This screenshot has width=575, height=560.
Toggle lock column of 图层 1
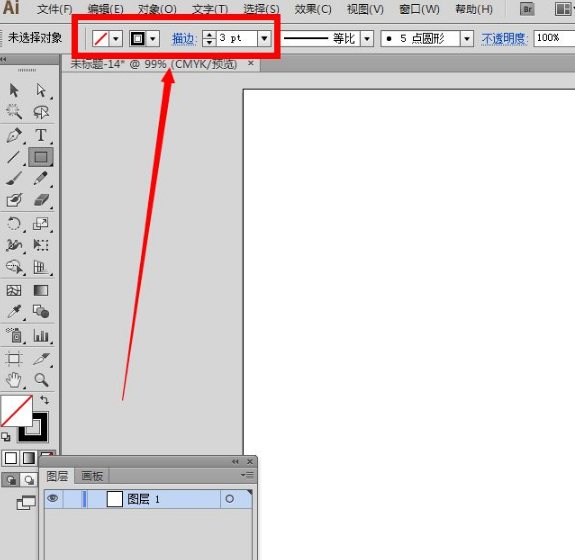point(72,499)
